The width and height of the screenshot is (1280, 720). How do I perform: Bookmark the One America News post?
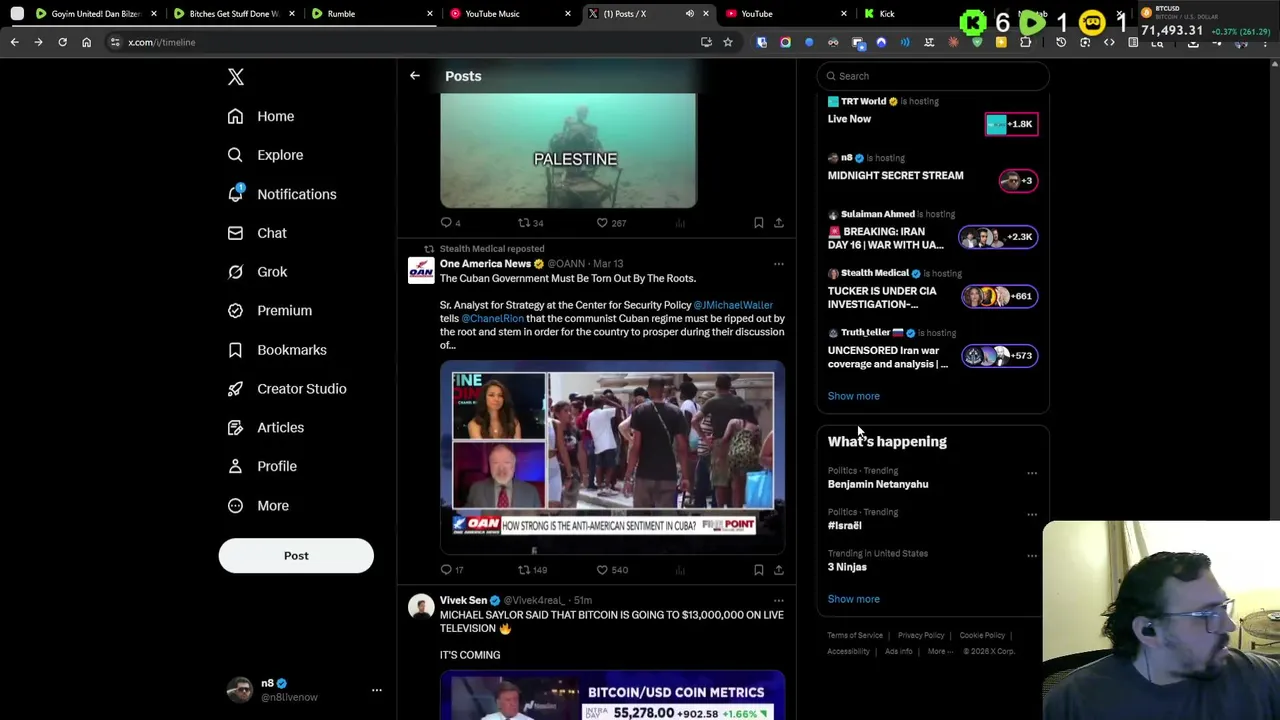[x=758, y=570]
